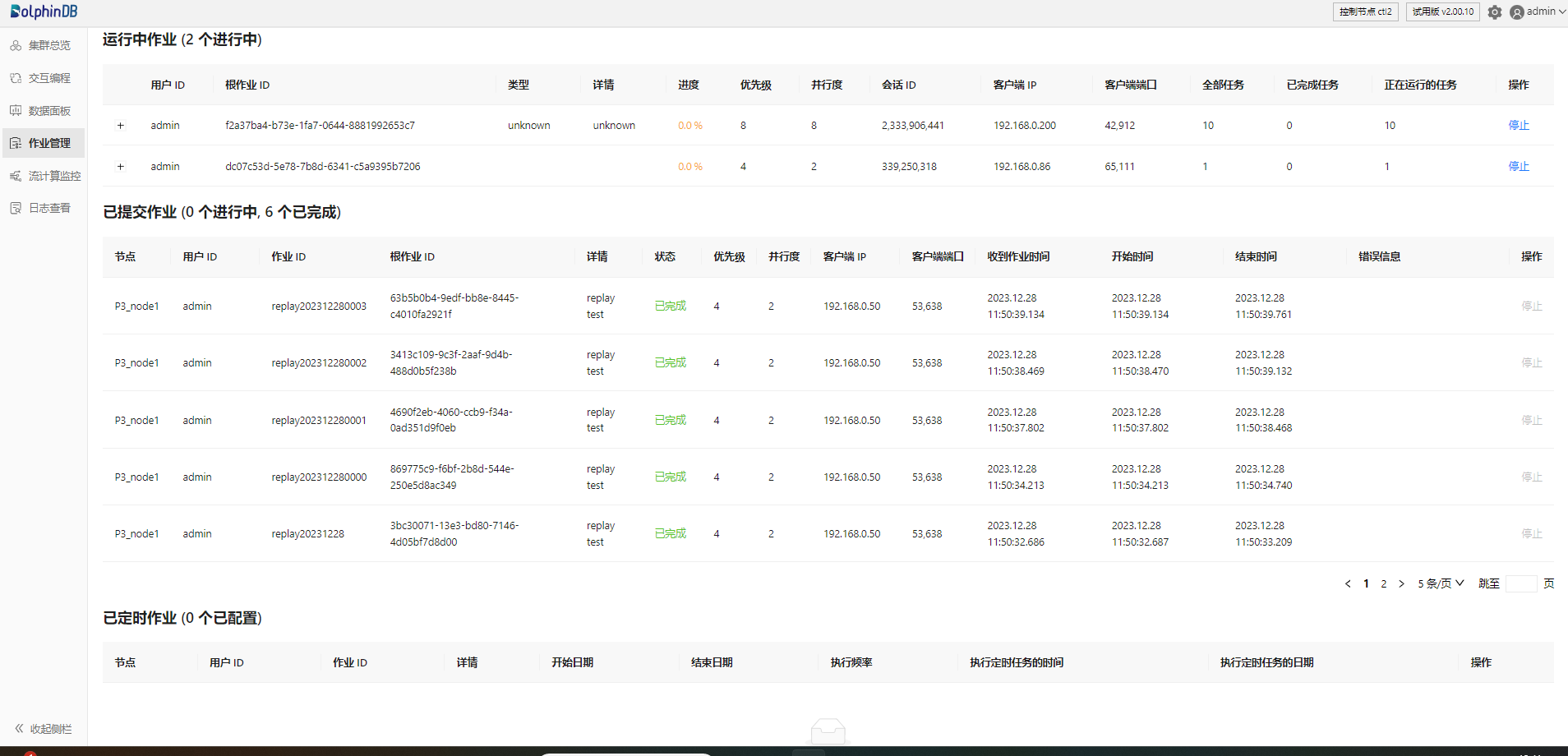This screenshot has width=1568, height=756.
Task: Expand the row of job f2a37ba4
Action: (x=121, y=126)
